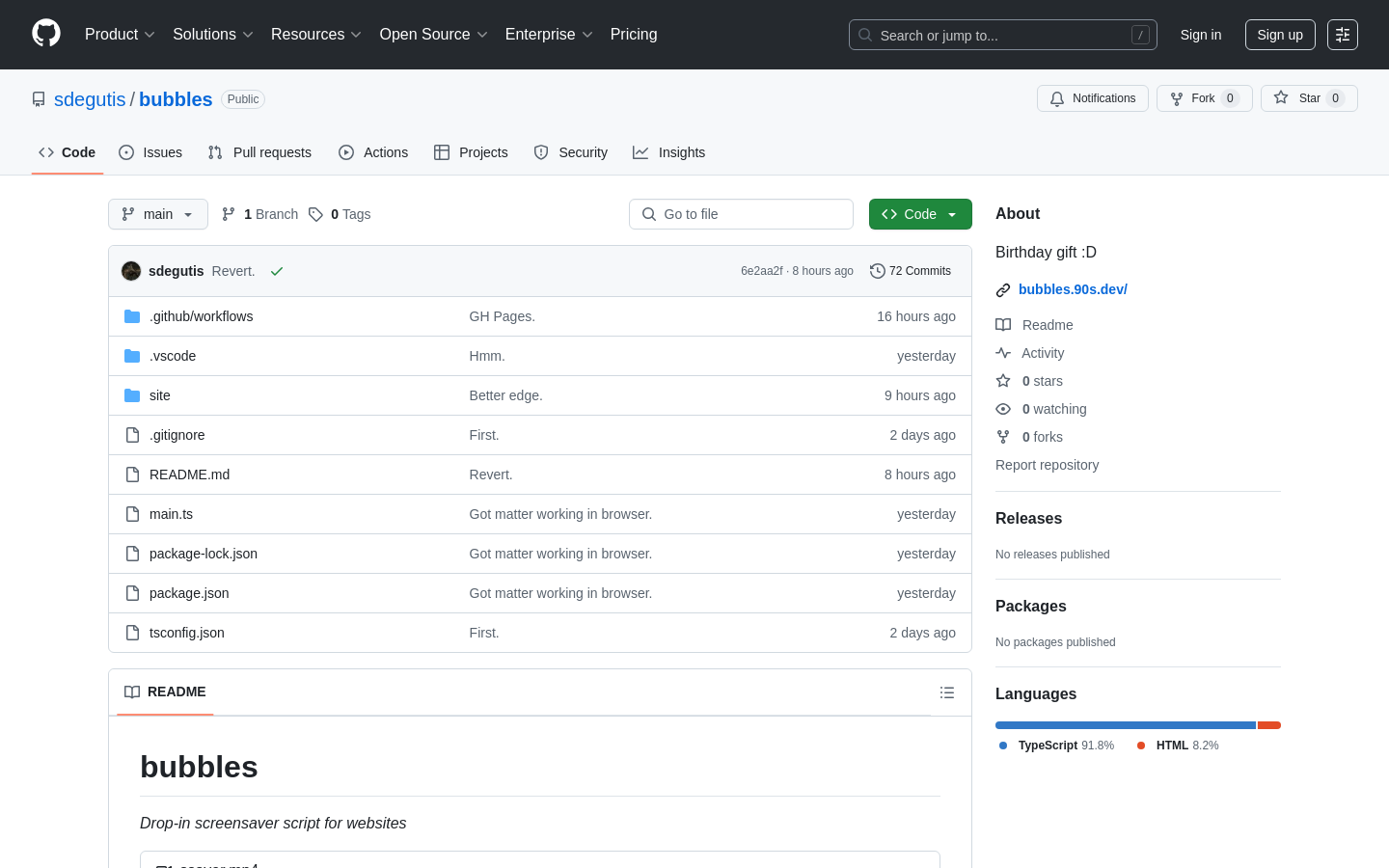Screen dimensions: 1389x868
Task: Click the green commit status checkmark
Action: click(277, 271)
